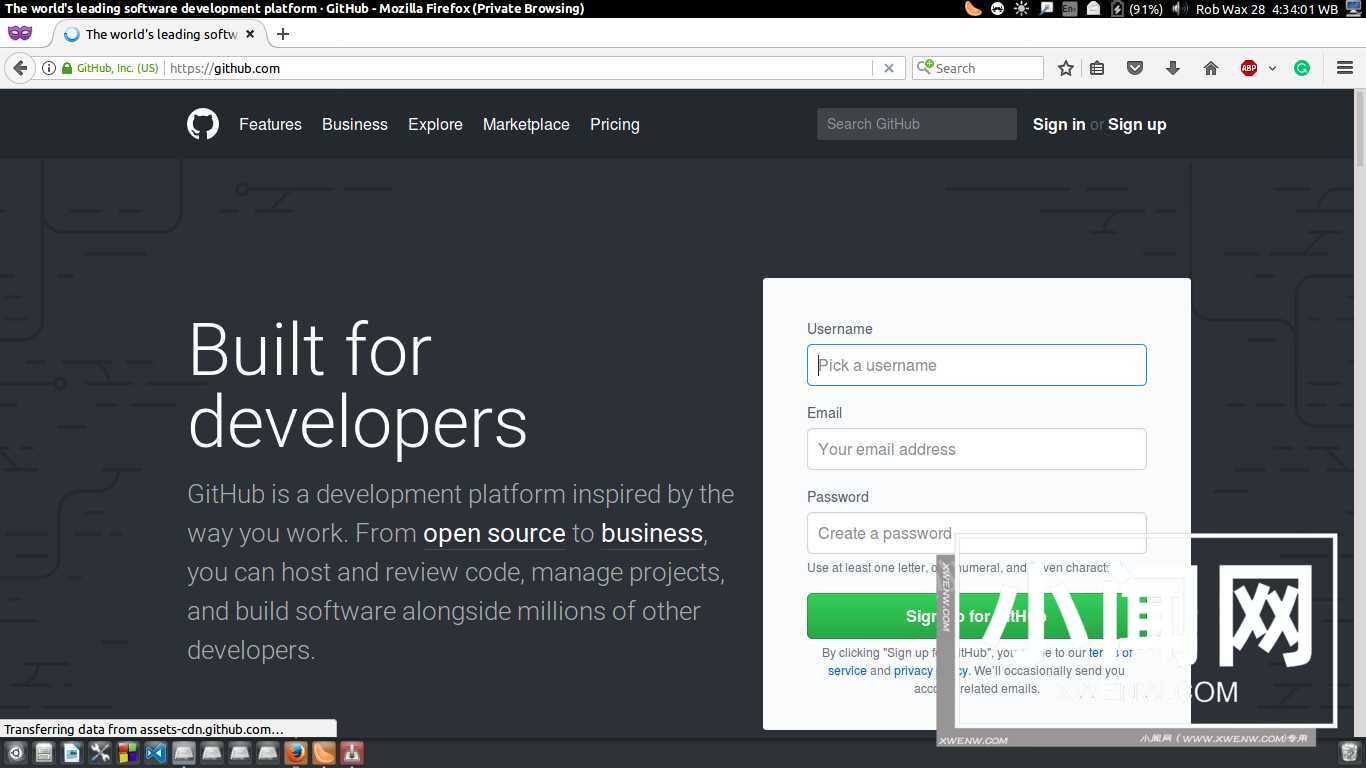Image resolution: width=1366 pixels, height=768 pixels.
Task: Open Visual Studio Code in taskbar
Action: [156, 753]
